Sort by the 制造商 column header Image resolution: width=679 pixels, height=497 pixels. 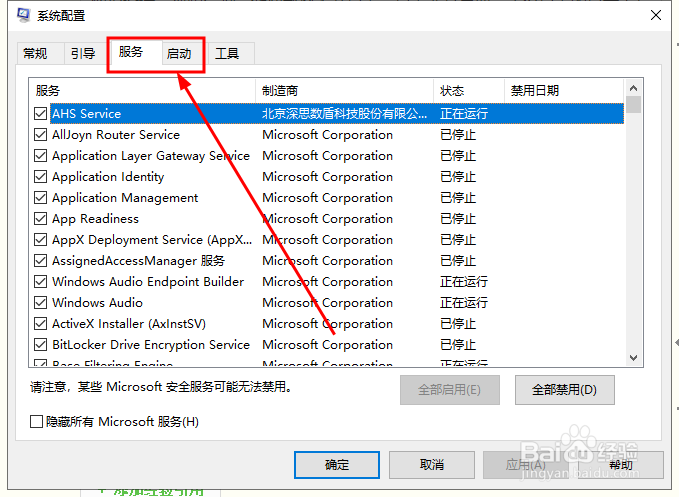pyautogui.click(x=345, y=90)
